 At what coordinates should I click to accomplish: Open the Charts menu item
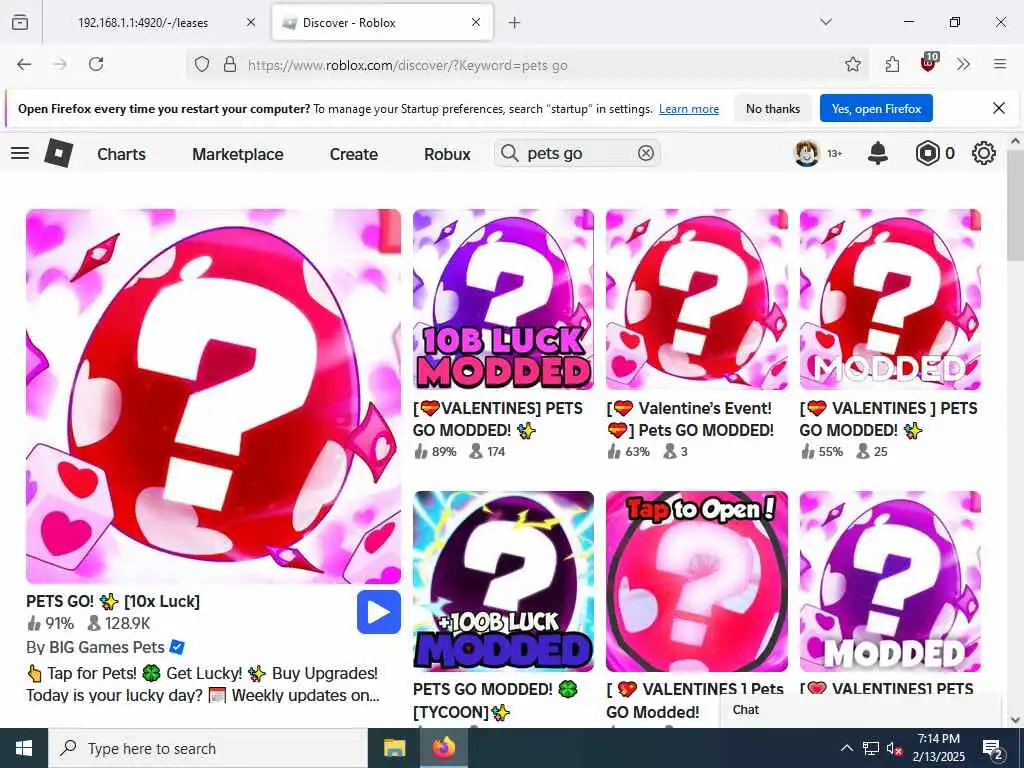121,154
